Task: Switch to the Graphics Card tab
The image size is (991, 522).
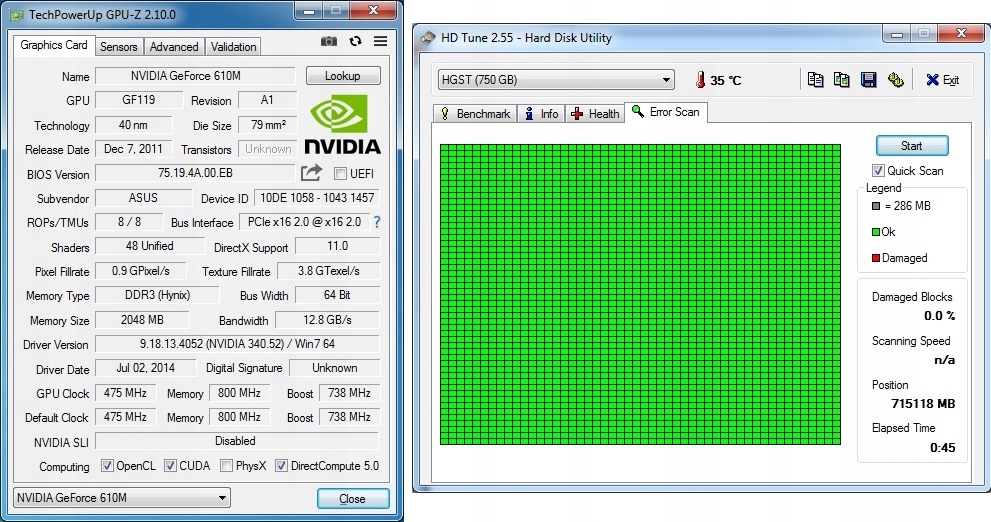Action: pyautogui.click(x=54, y=45)
